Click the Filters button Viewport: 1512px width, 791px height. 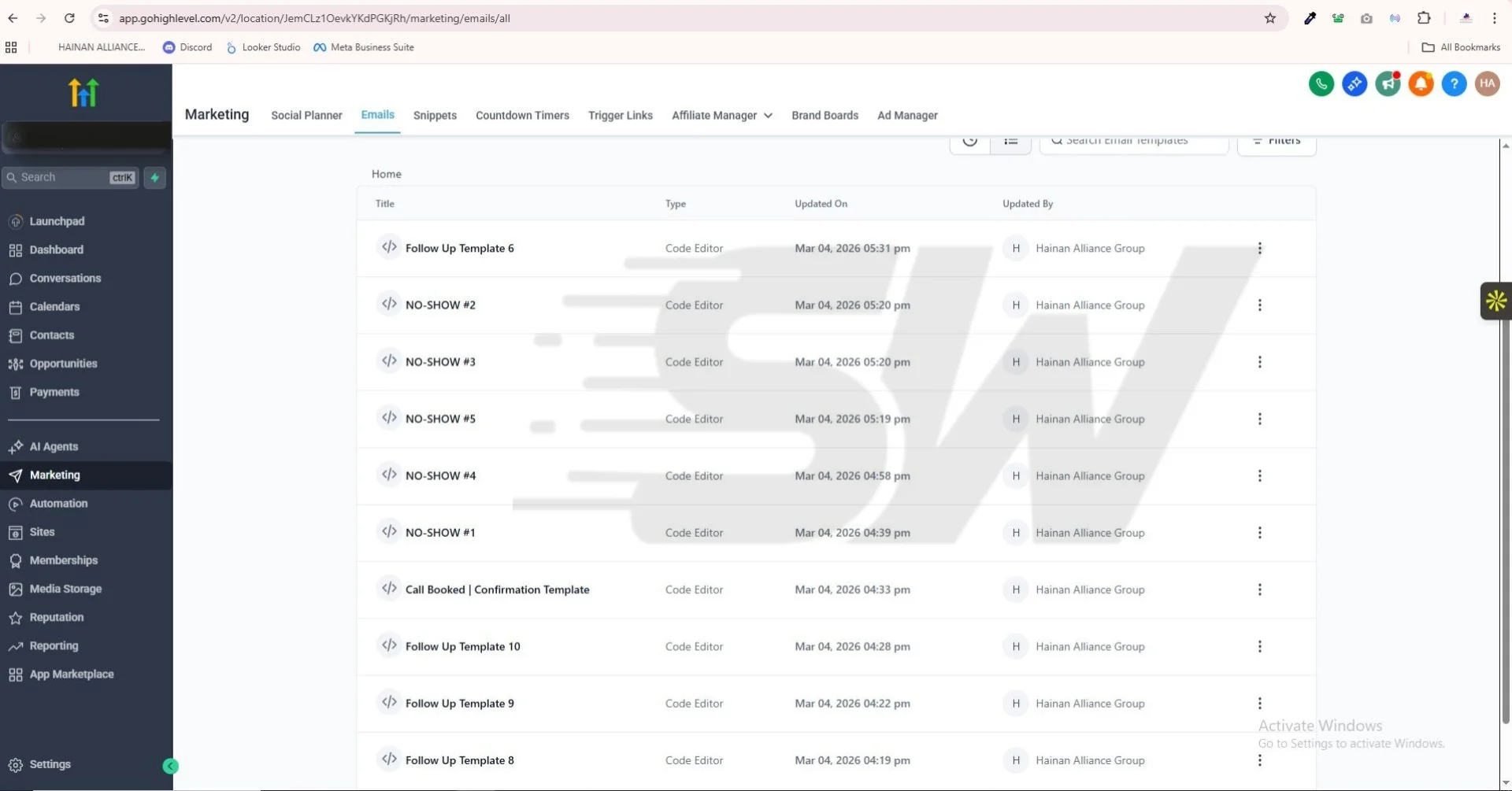[x=1276, y=142]
